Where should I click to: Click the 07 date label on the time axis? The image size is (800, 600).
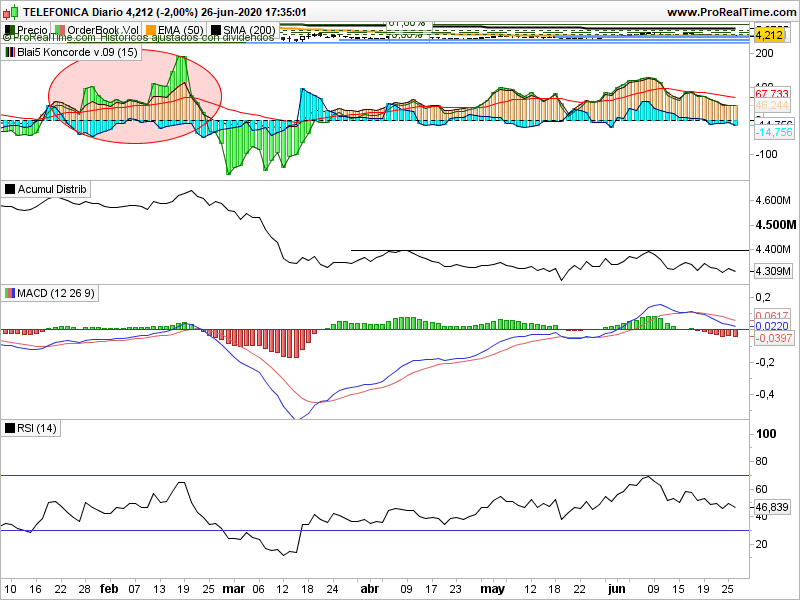[134, 589]
